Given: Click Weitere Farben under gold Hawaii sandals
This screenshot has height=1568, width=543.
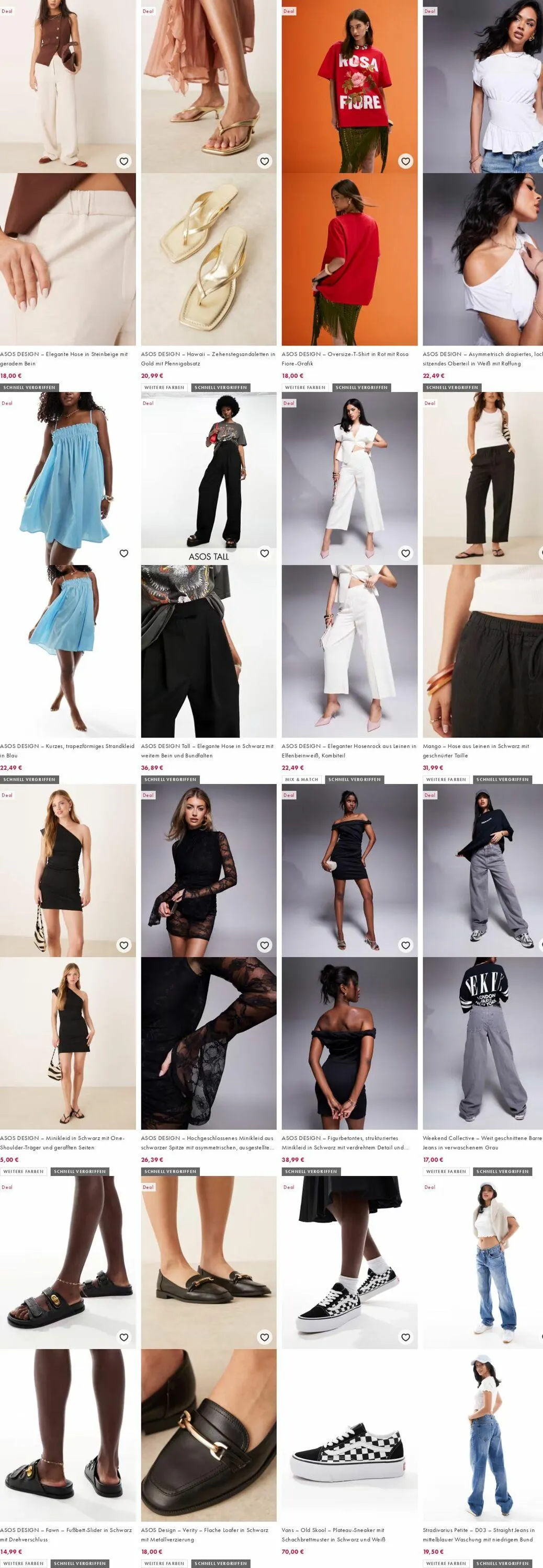Looking at the screenshot, I should pos(165,387).
